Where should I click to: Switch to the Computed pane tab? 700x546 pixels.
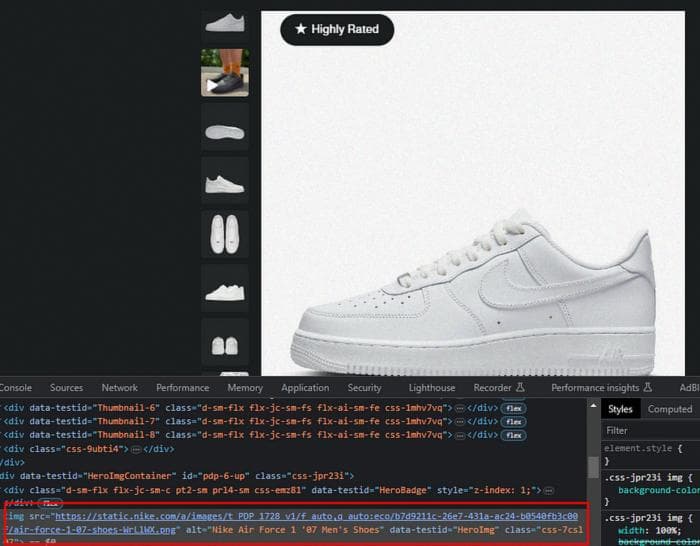click(x=670, y=409)
